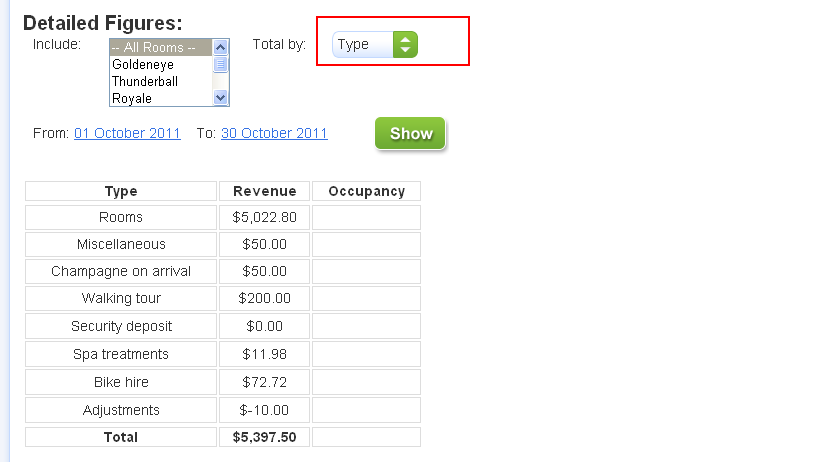Viewport: 822px width, 462px height.
Task: Click the Adjustments revenue value
Action: [x=264, y=410]
